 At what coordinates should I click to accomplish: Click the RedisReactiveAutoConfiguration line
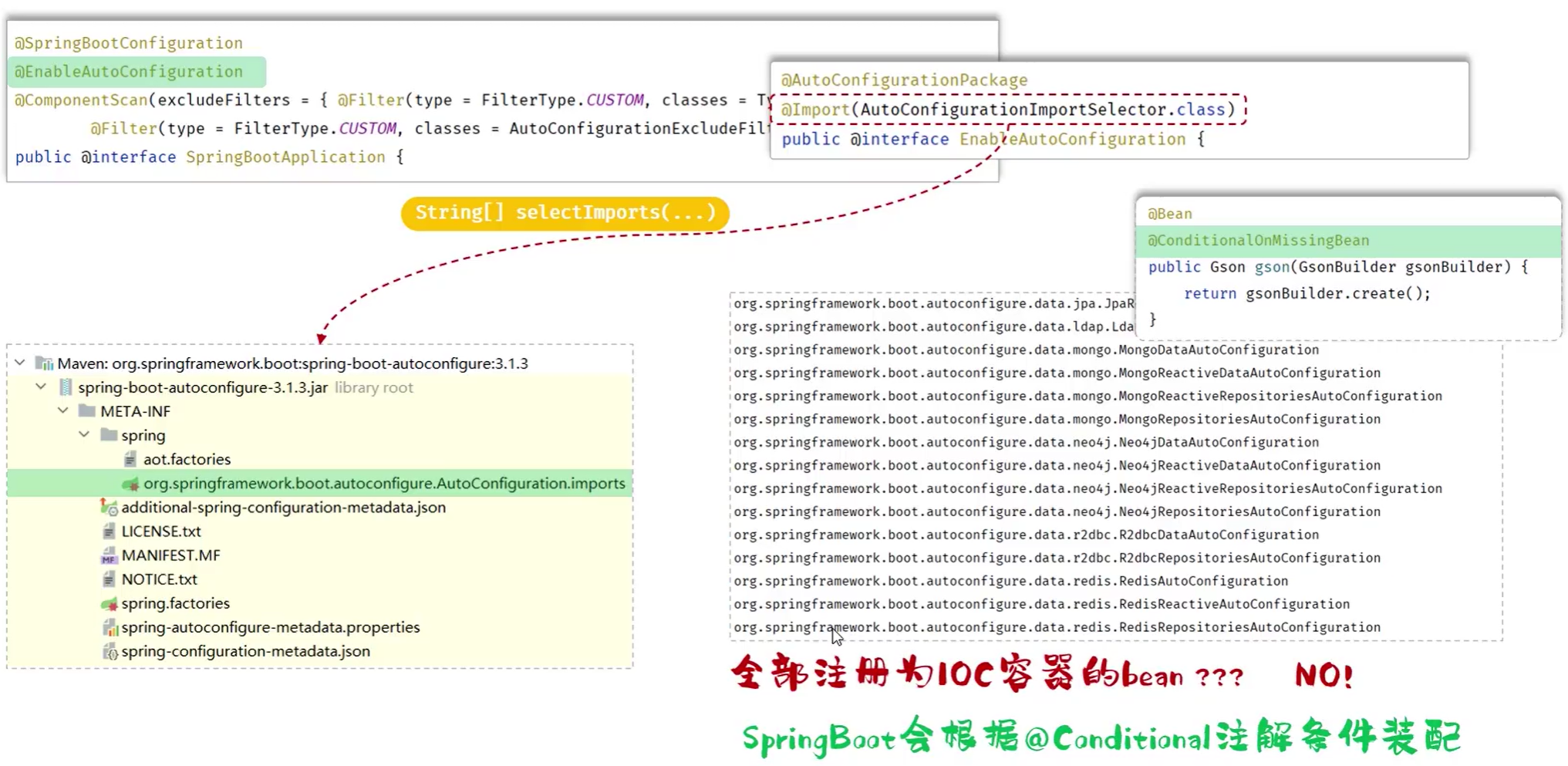[1042, 604]
